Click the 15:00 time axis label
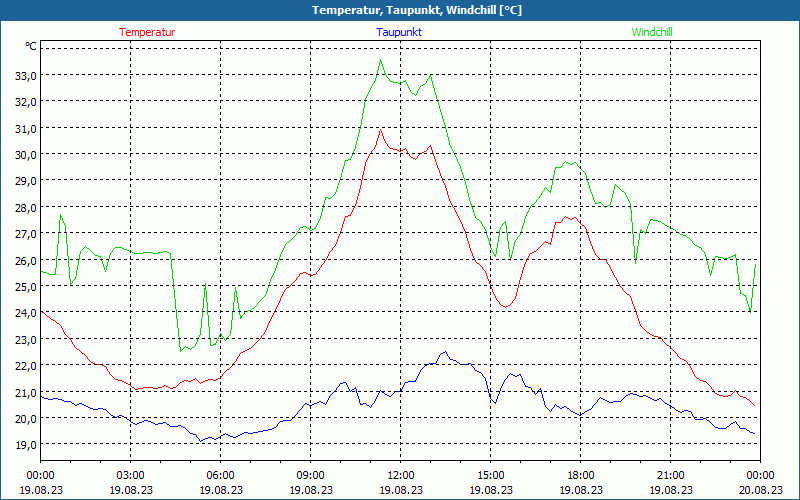Image resolution: width=800 pixels, height=500 pixels. click(x=490, y=476)
